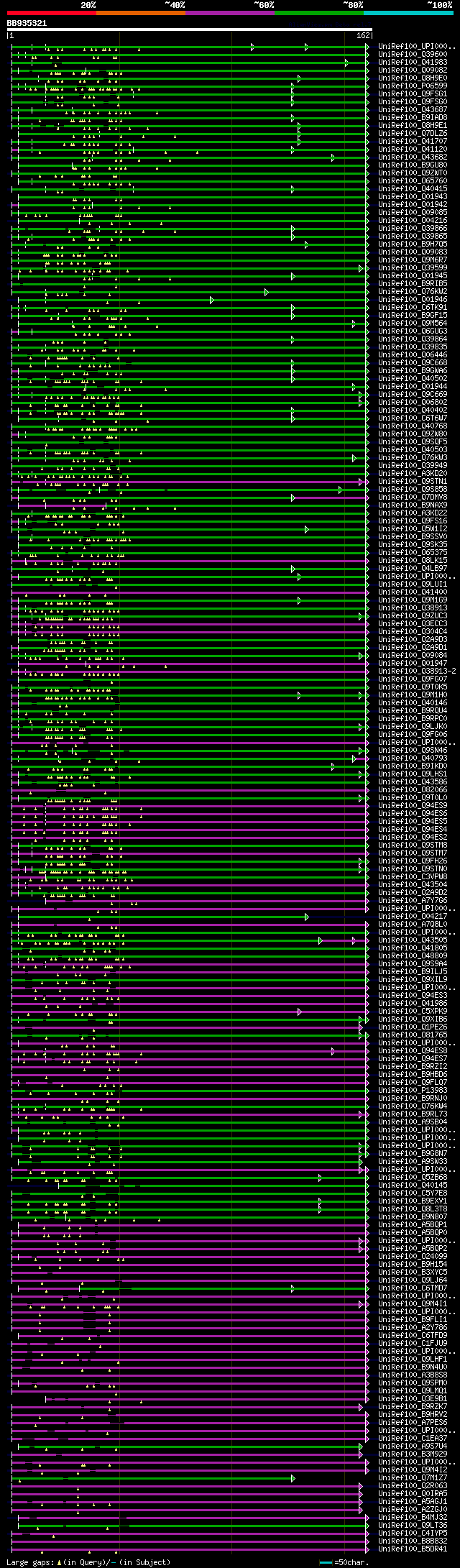
Task: Click the red ~20% identity legend segment
Action: pyautogui.click(x=51, y=13)
